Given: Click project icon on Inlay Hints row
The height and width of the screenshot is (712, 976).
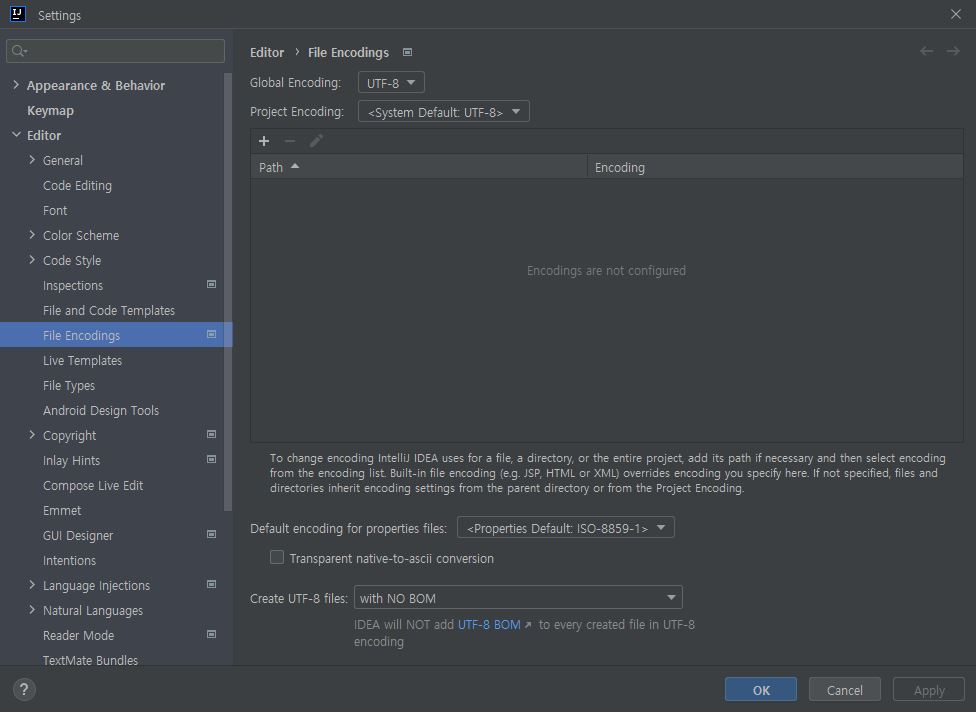Looking at the screenshot, I should pyautogui.click(x=212, y=459).
